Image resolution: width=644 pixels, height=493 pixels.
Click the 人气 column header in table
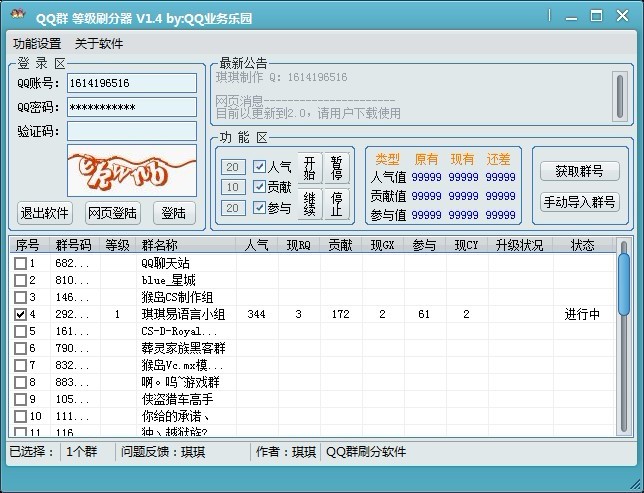pos(257,245)
